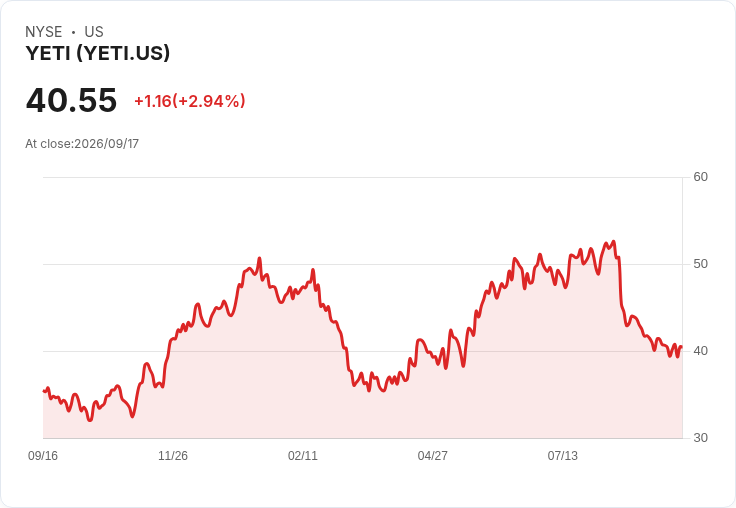The image size is (736, 508).
Task: Click the At close:2026/09/17 date text
Action: [82, 144]
